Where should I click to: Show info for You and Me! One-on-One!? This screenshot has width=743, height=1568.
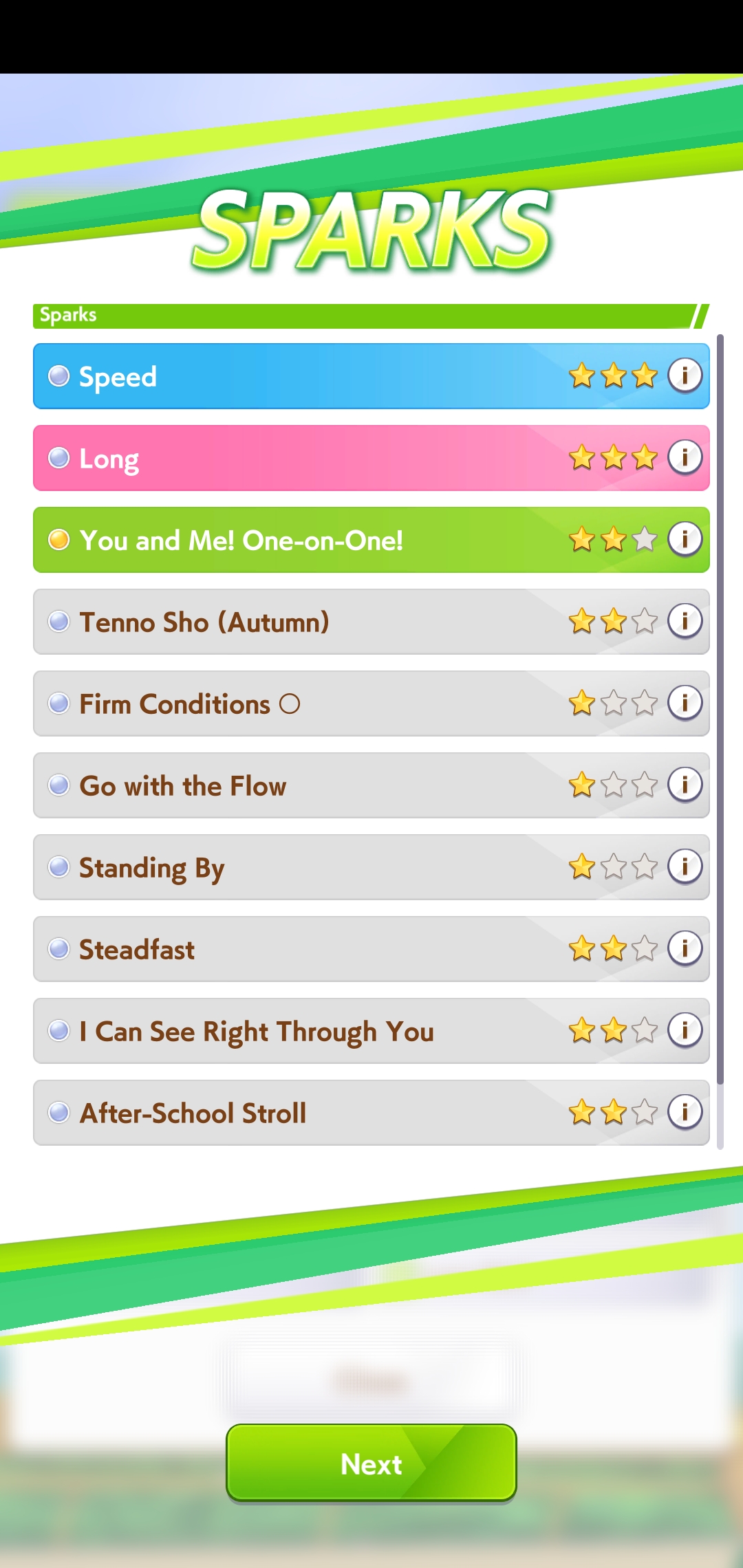point(685,539)
